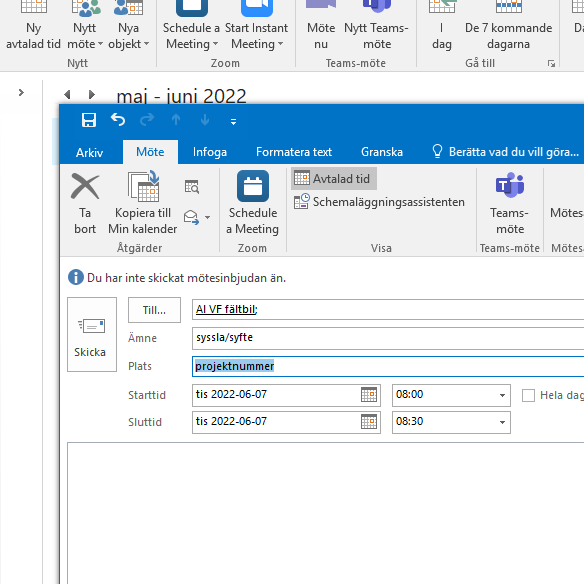Undo the last action in the meeting window
Image resolution: width=584 pixels, height=584 pixels.
point(118,120)
